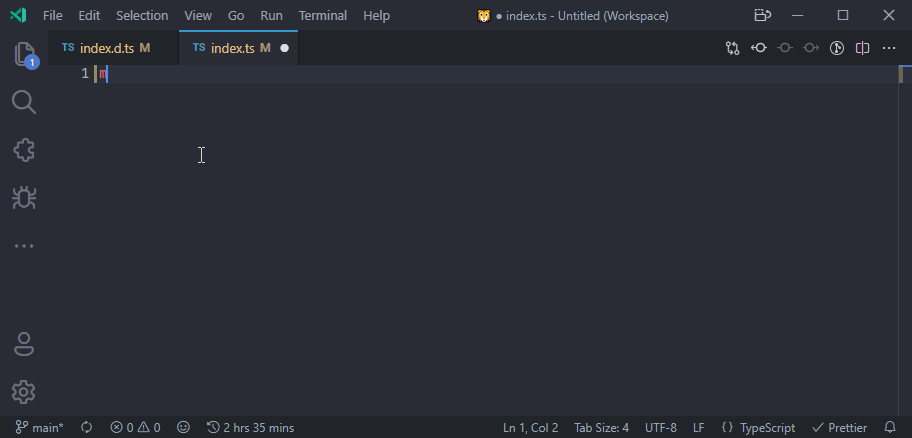Open the Extensions view icon
912x438 pixels.
(24, 150)
